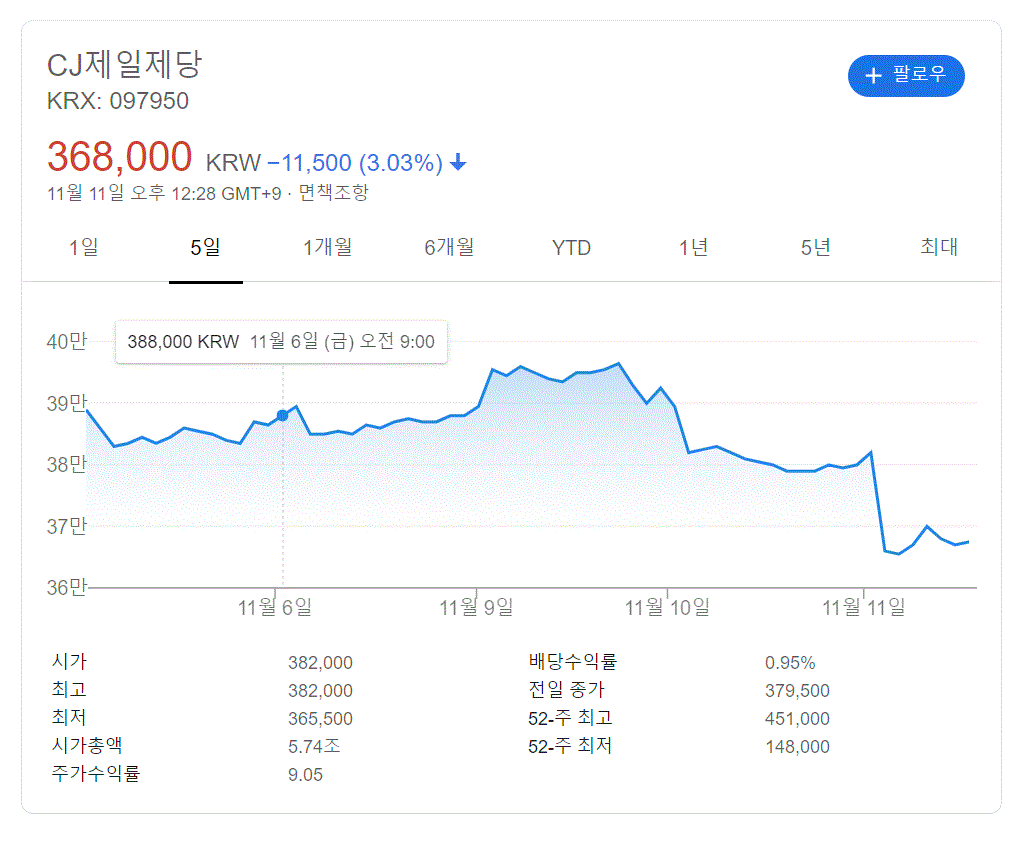
Task: Switch to the 6개월 tab
Action: tap(449, 248)
